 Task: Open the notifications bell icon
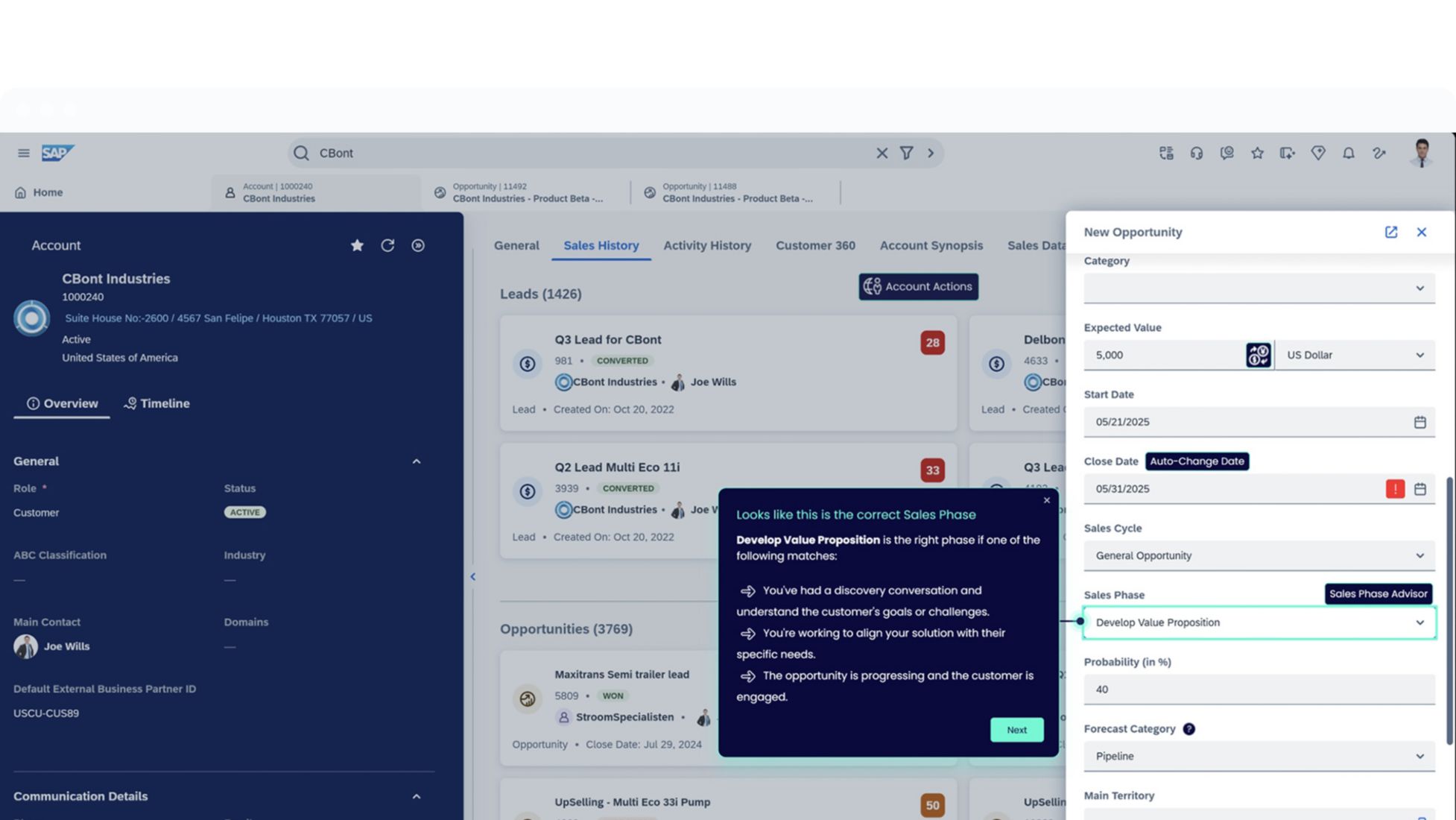click(x=1348, y=153)
